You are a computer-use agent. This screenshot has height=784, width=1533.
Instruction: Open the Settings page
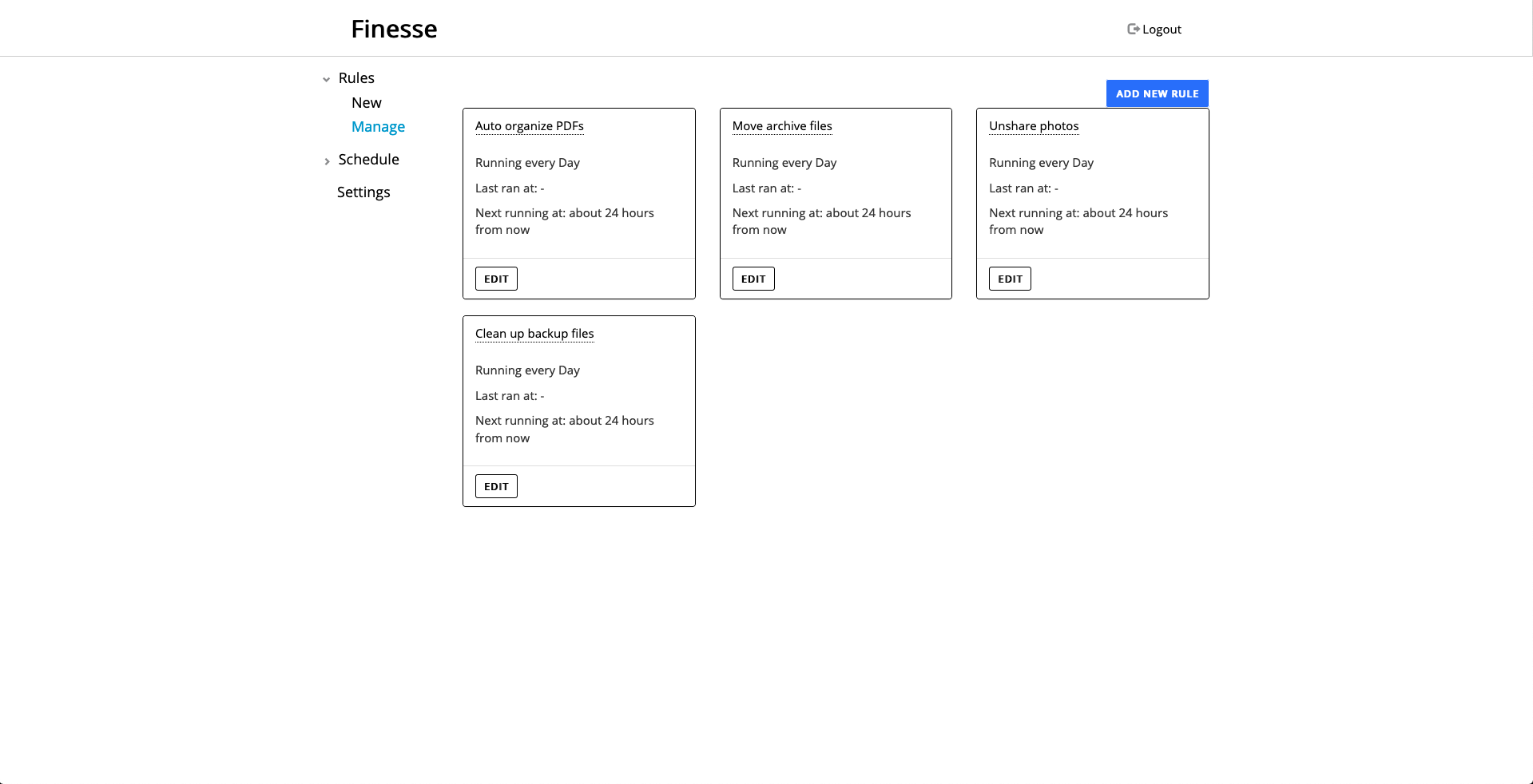tap(363, 192)
